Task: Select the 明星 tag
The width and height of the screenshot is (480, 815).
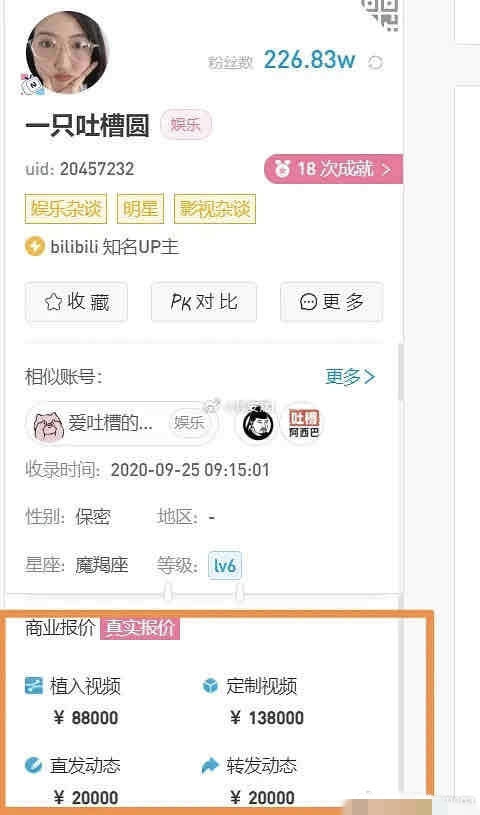Action: pos(140,209)
